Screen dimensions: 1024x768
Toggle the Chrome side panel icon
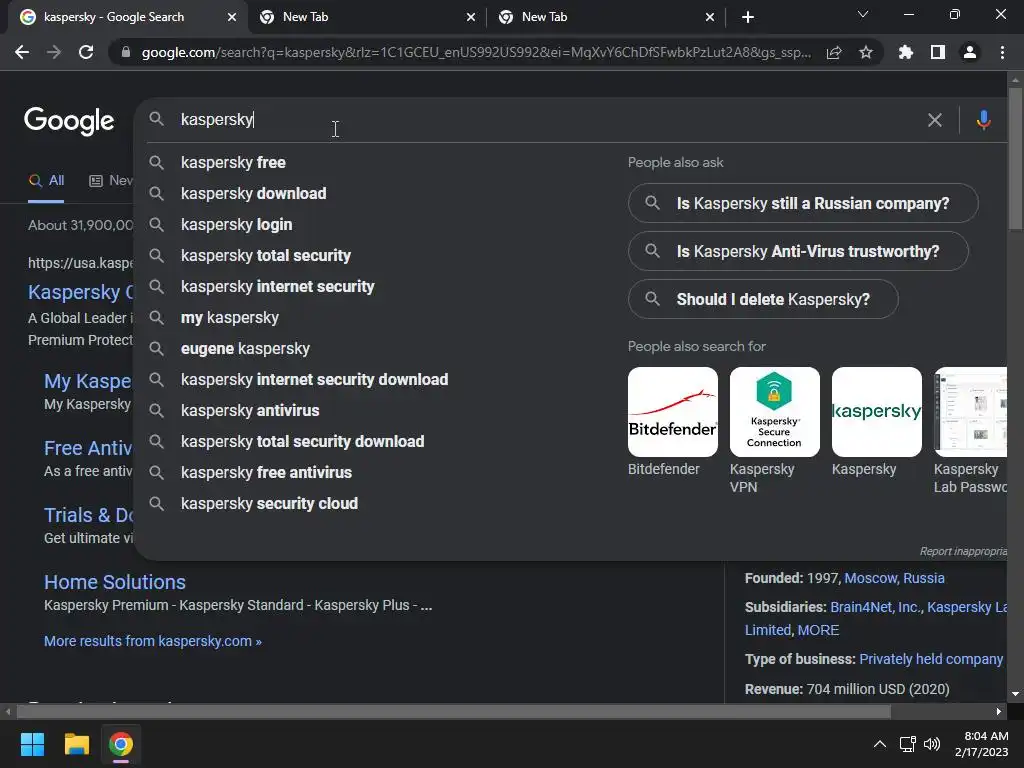click(x=938, y=52)
